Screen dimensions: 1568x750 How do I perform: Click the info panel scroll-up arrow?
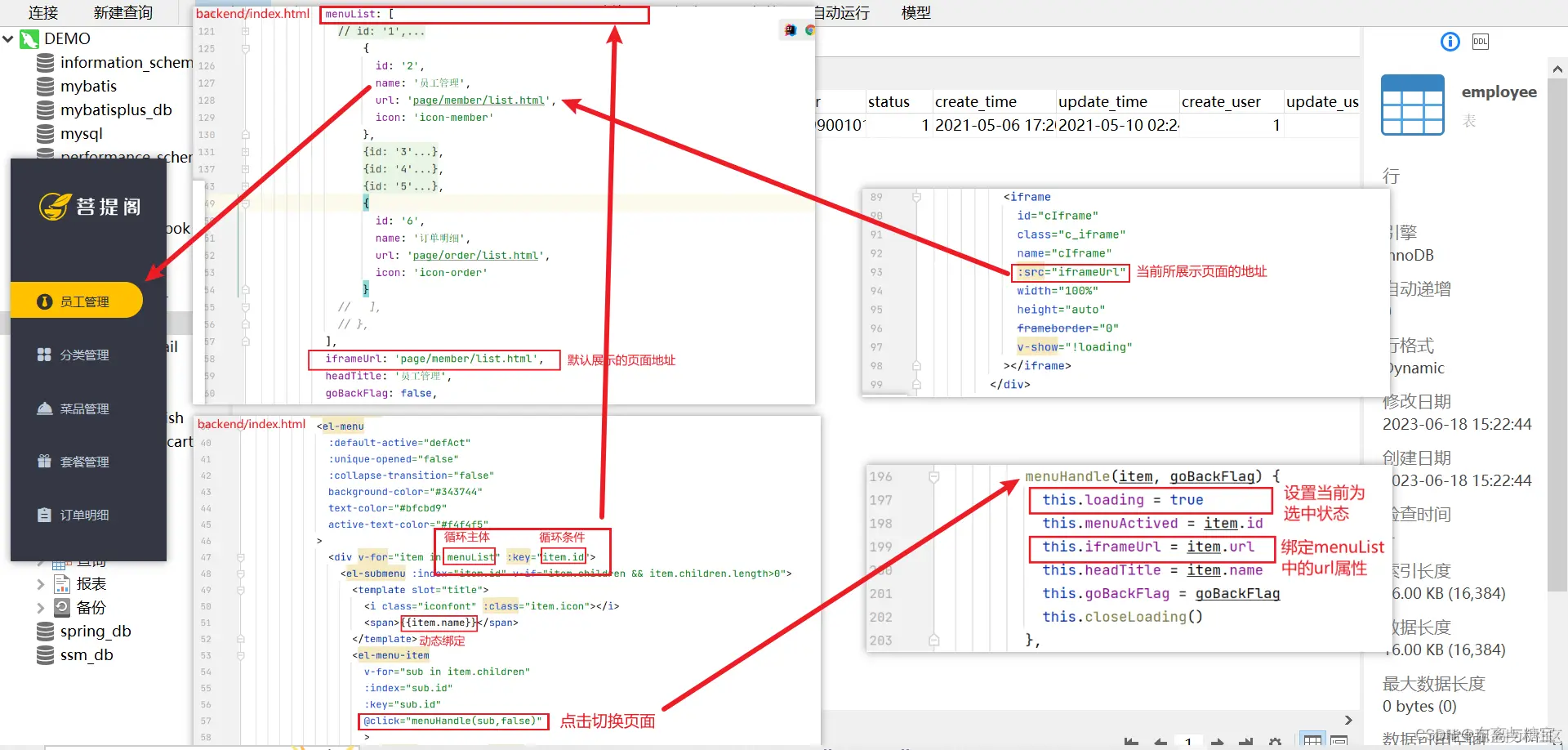(1557, 69)
